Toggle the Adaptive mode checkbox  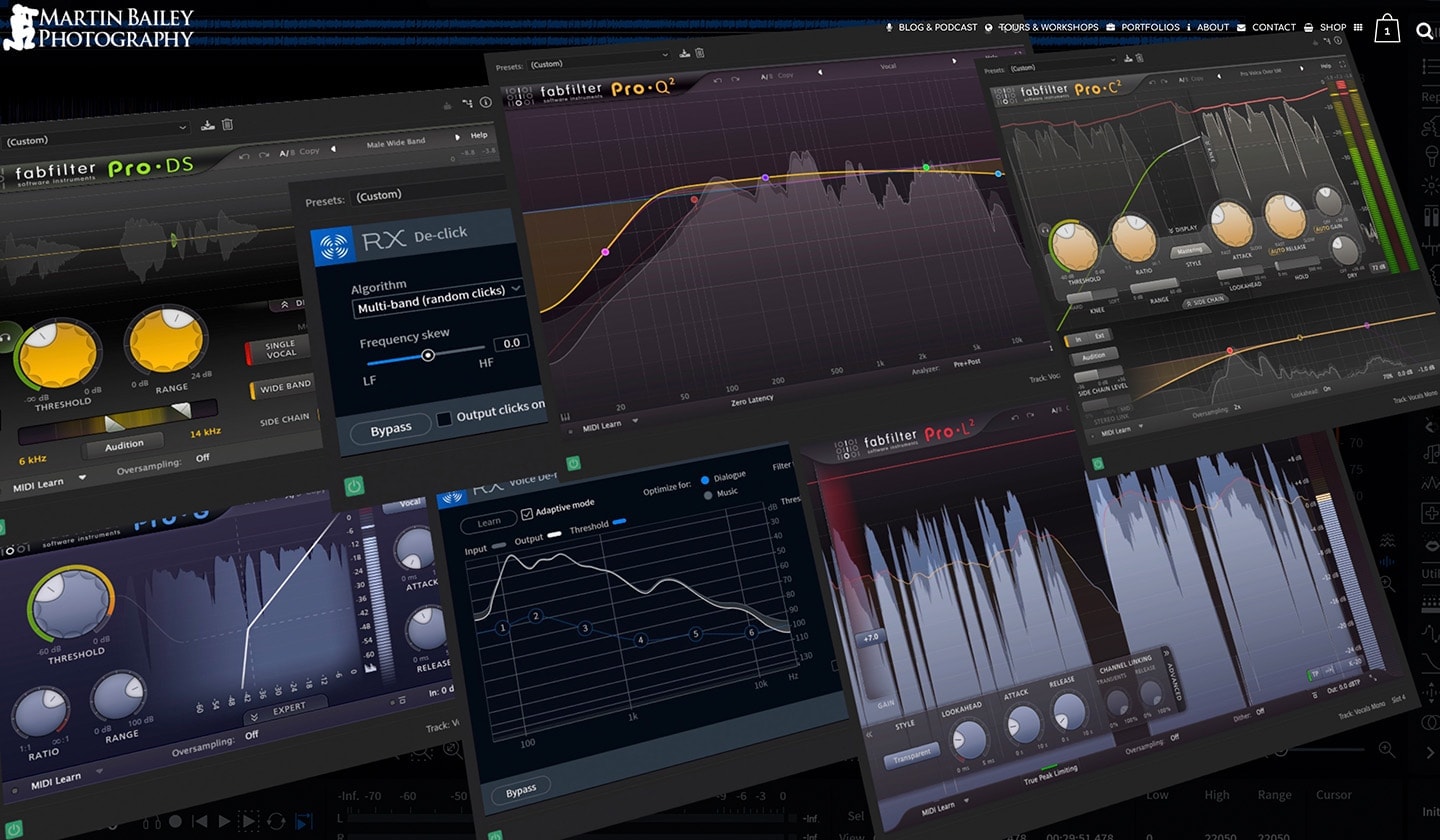tap(526, 513)
